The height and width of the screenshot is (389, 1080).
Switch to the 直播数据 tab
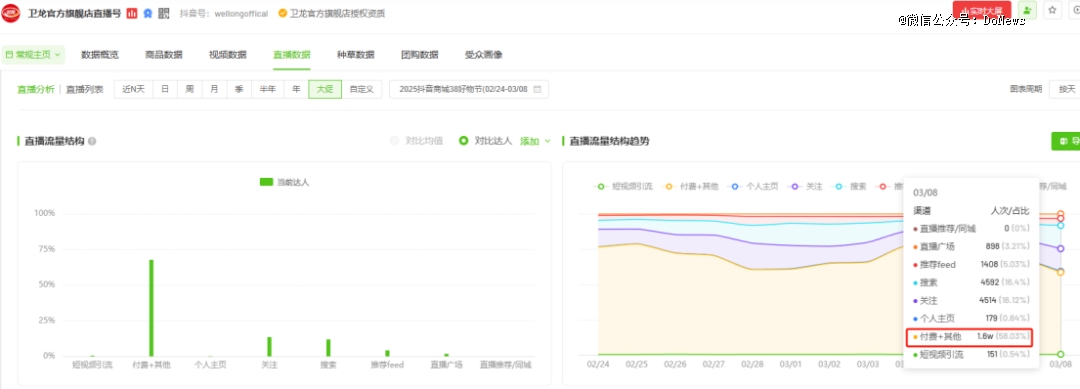pyautogui.click(x=291, y=54)
